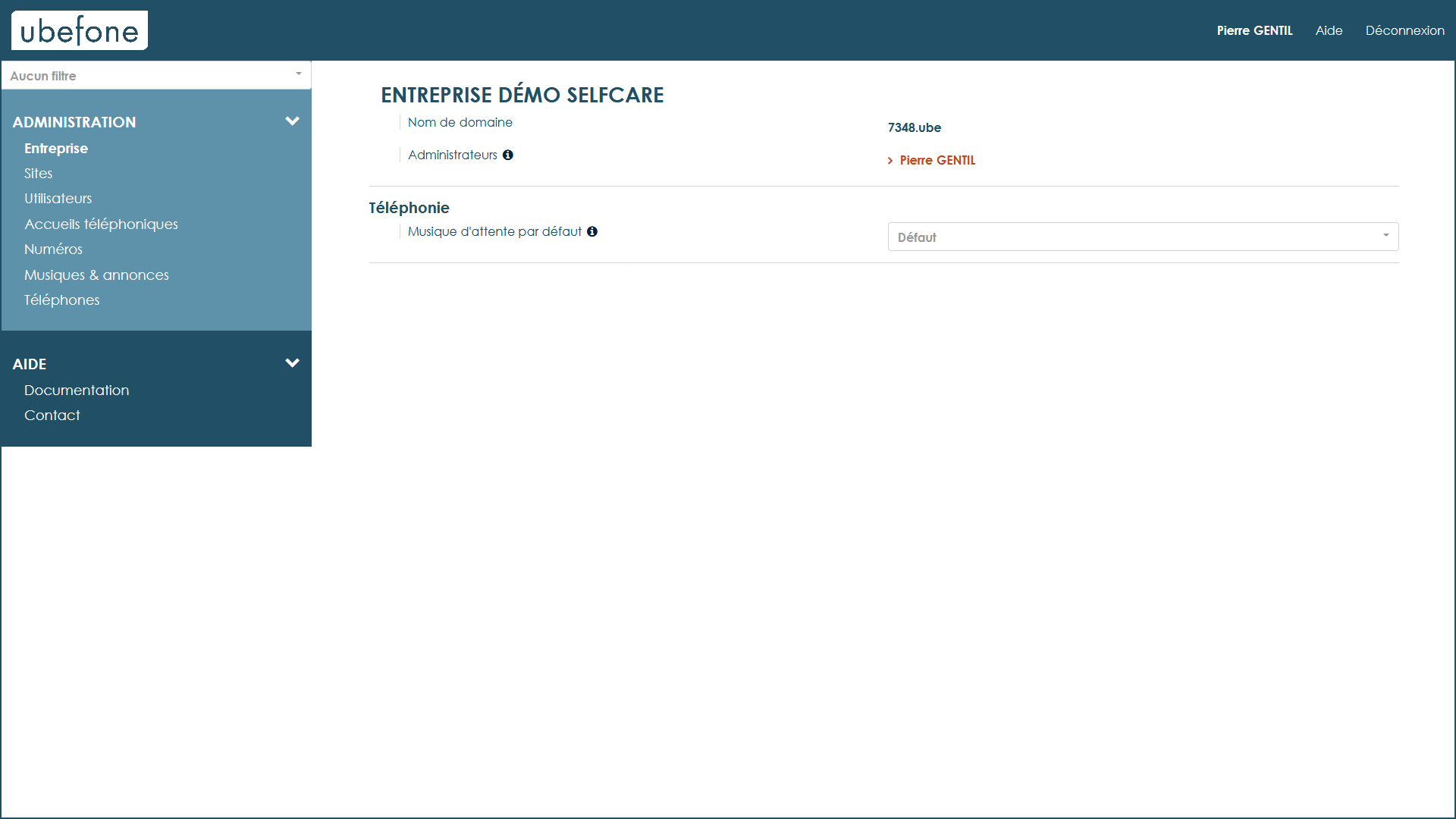Click the ubefone logo

pyautogui.click(x=80, y=30)
